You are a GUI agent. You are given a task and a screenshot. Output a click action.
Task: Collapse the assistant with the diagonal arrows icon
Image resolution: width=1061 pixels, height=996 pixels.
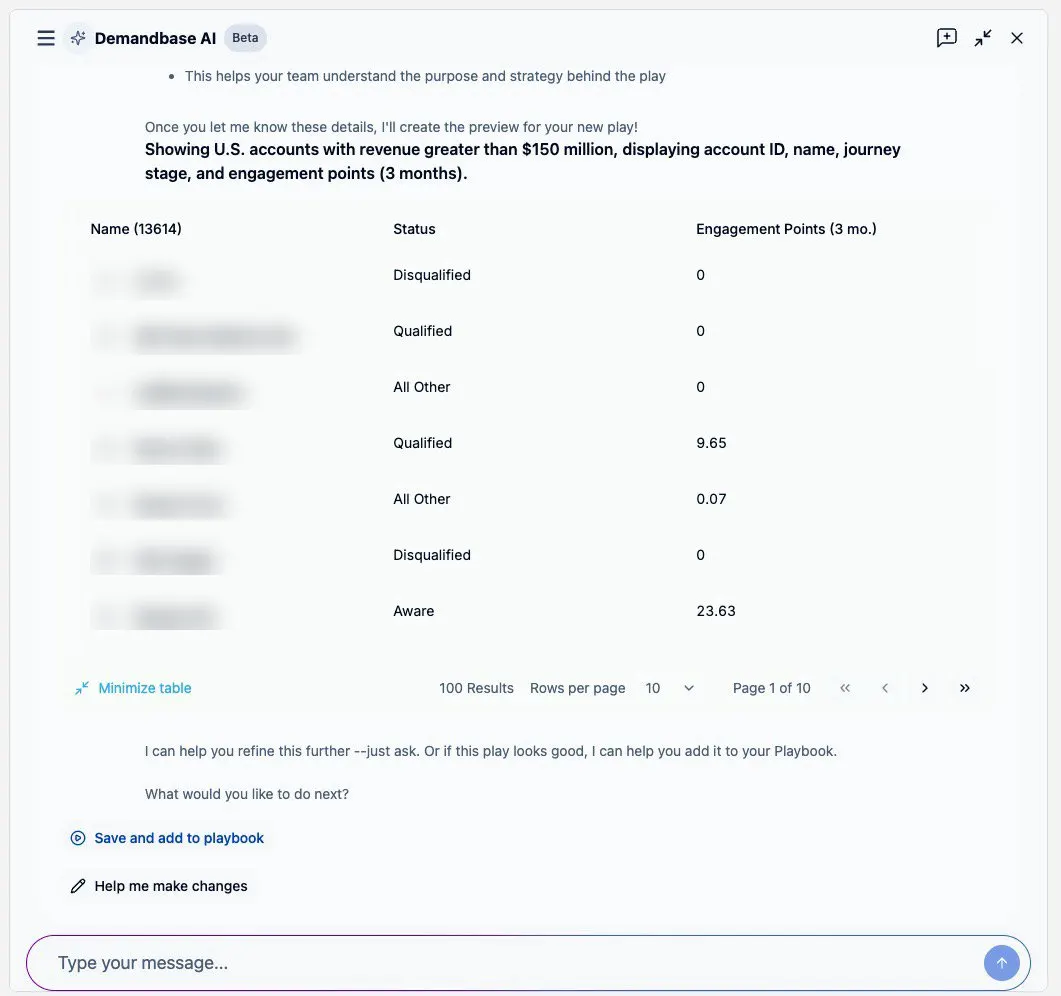[x=982, y=37]
